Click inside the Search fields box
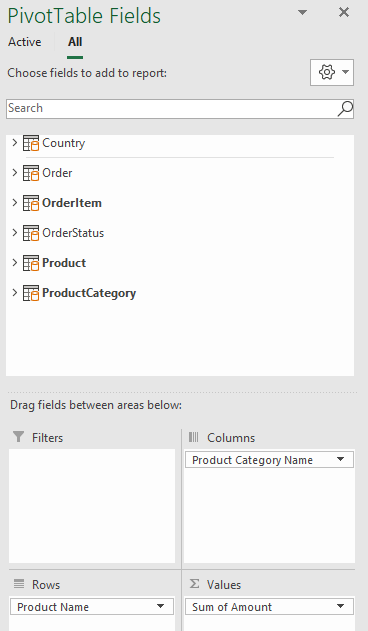Image resolution: width=368 pixels, height=631 pixels. tap(171, 109)
